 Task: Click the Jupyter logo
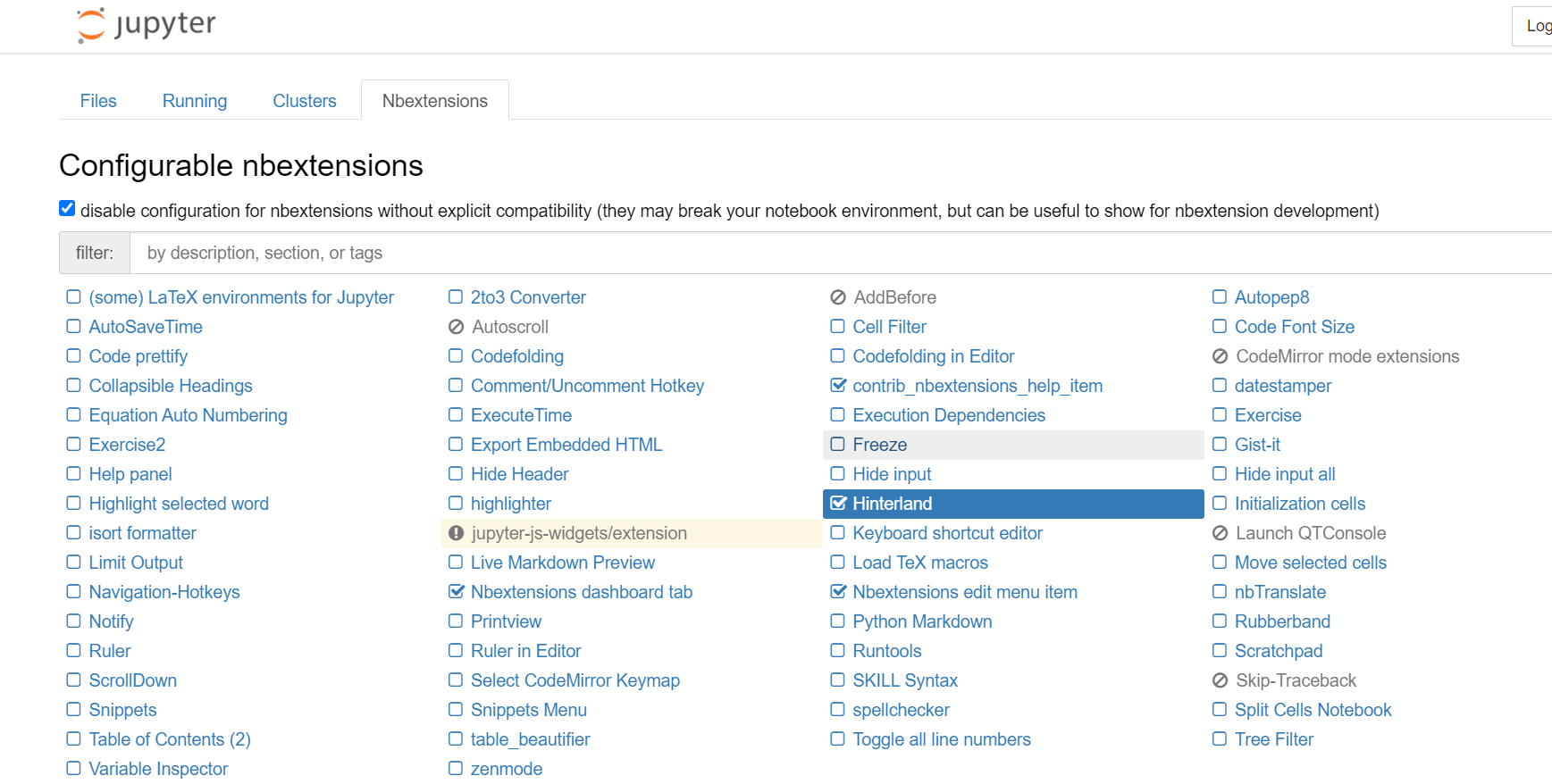click(147, 25)
